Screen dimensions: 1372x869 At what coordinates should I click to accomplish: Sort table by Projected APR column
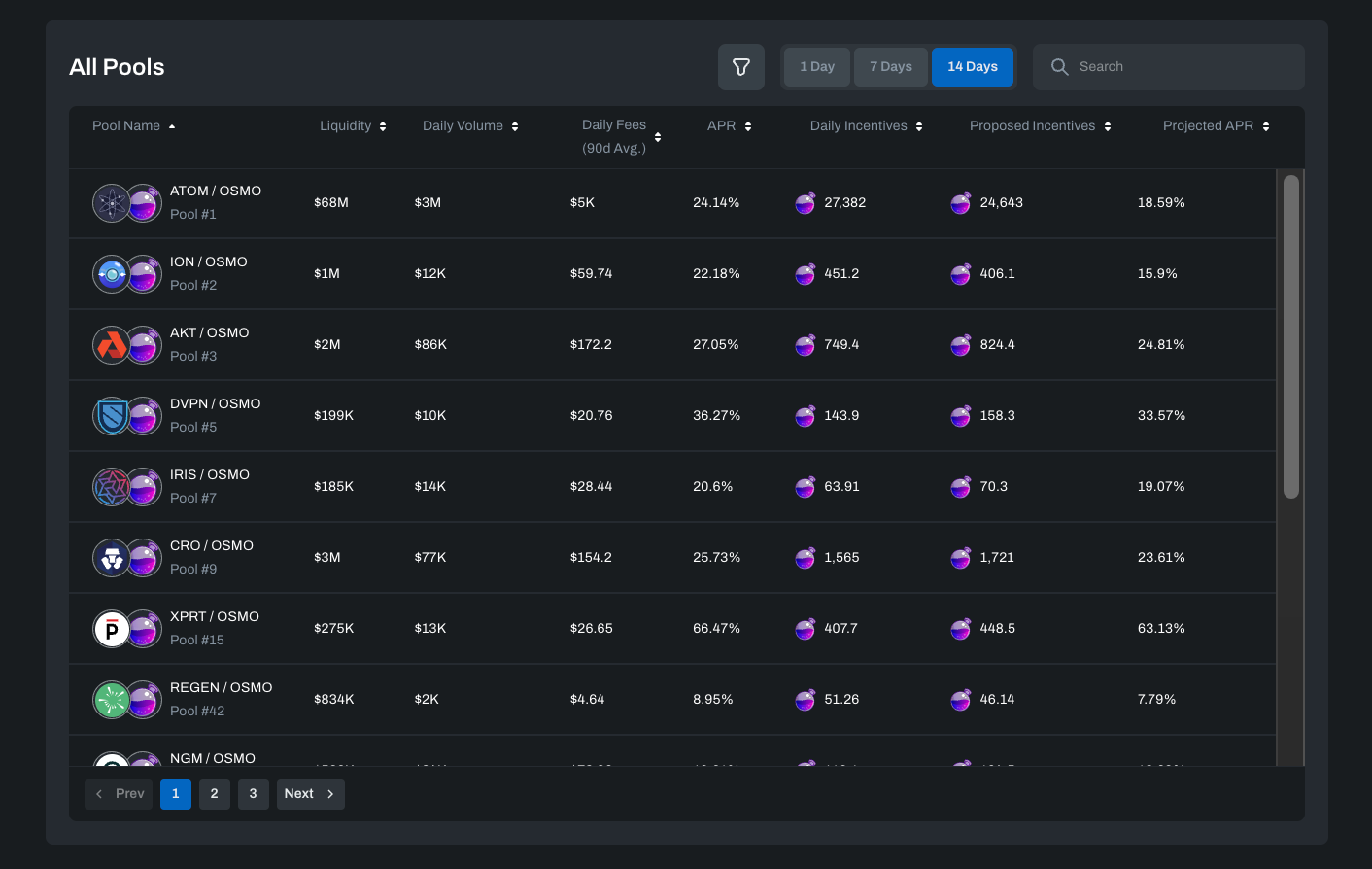1217,126
